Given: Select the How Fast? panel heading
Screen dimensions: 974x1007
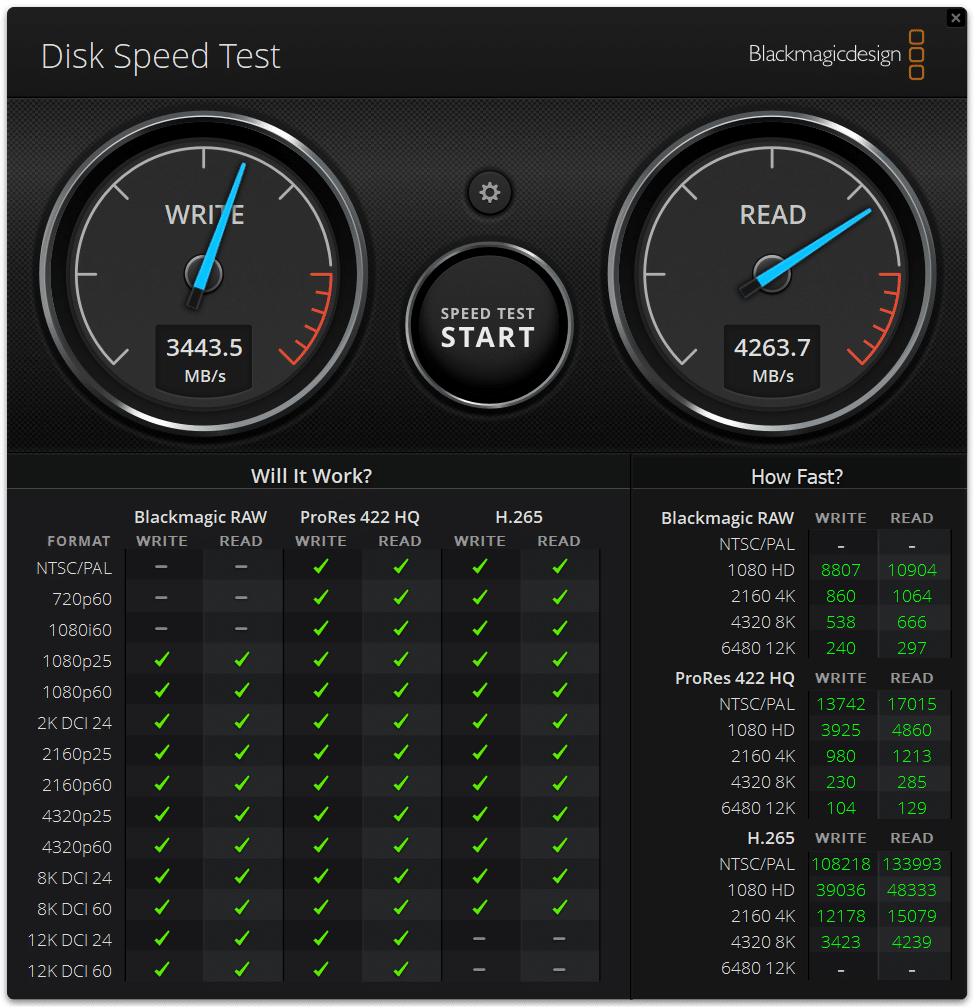Looking at the screenshot, I should coord(797,477).
